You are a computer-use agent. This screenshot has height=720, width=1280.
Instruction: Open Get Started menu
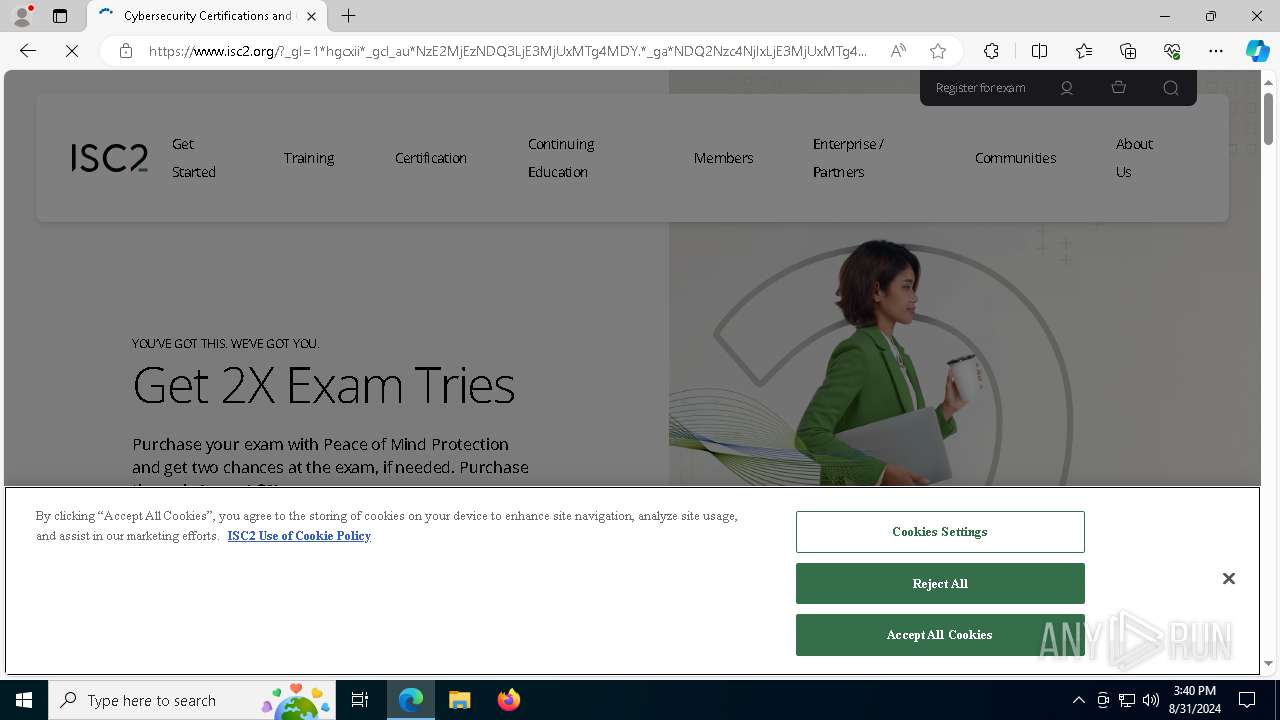194,158
